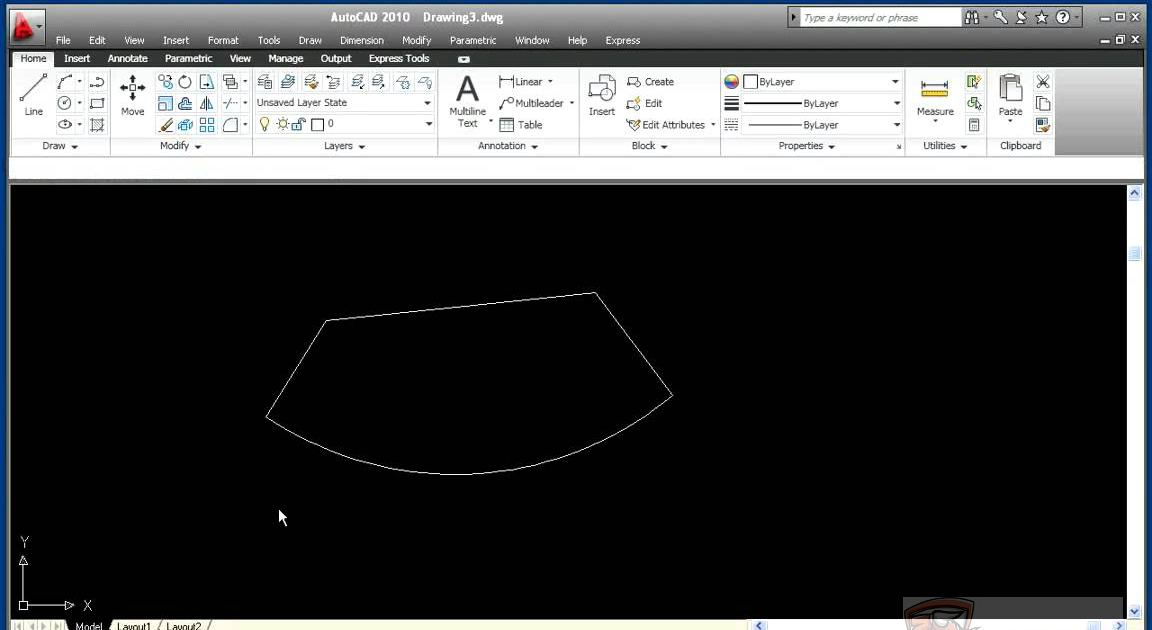The height and width of the screenshot is (630, 1152).
Task: Activate the Mirror tool
Action: (x=207, y=104)
